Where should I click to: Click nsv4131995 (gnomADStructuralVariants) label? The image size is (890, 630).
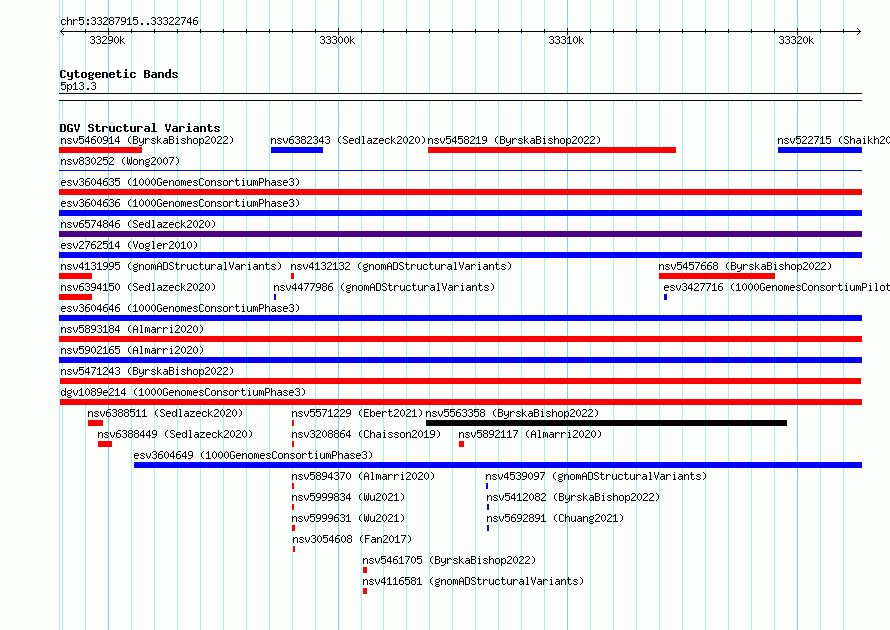(171, 266)
